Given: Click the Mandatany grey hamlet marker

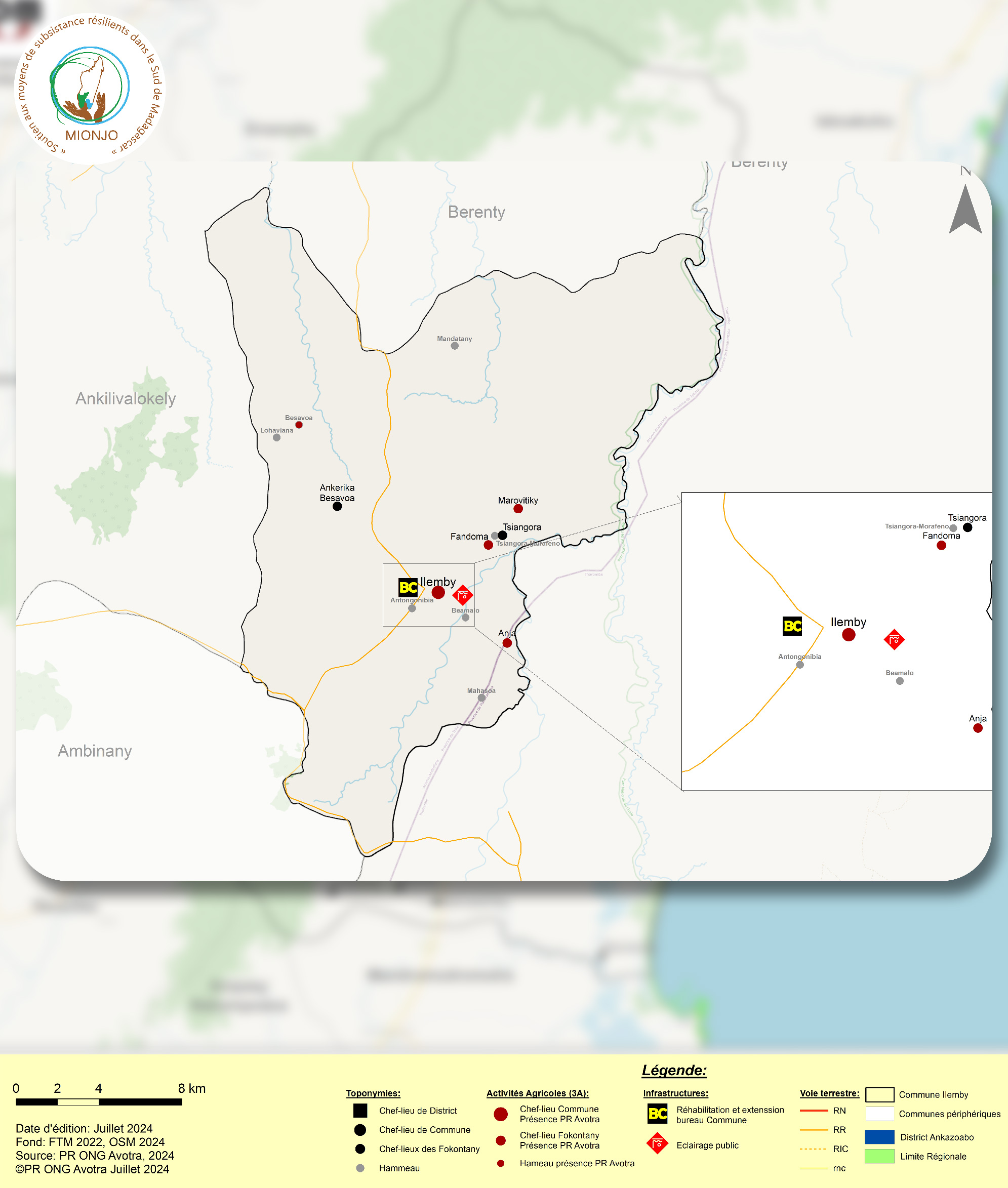Looking at the screenshot, I should 455,346.
